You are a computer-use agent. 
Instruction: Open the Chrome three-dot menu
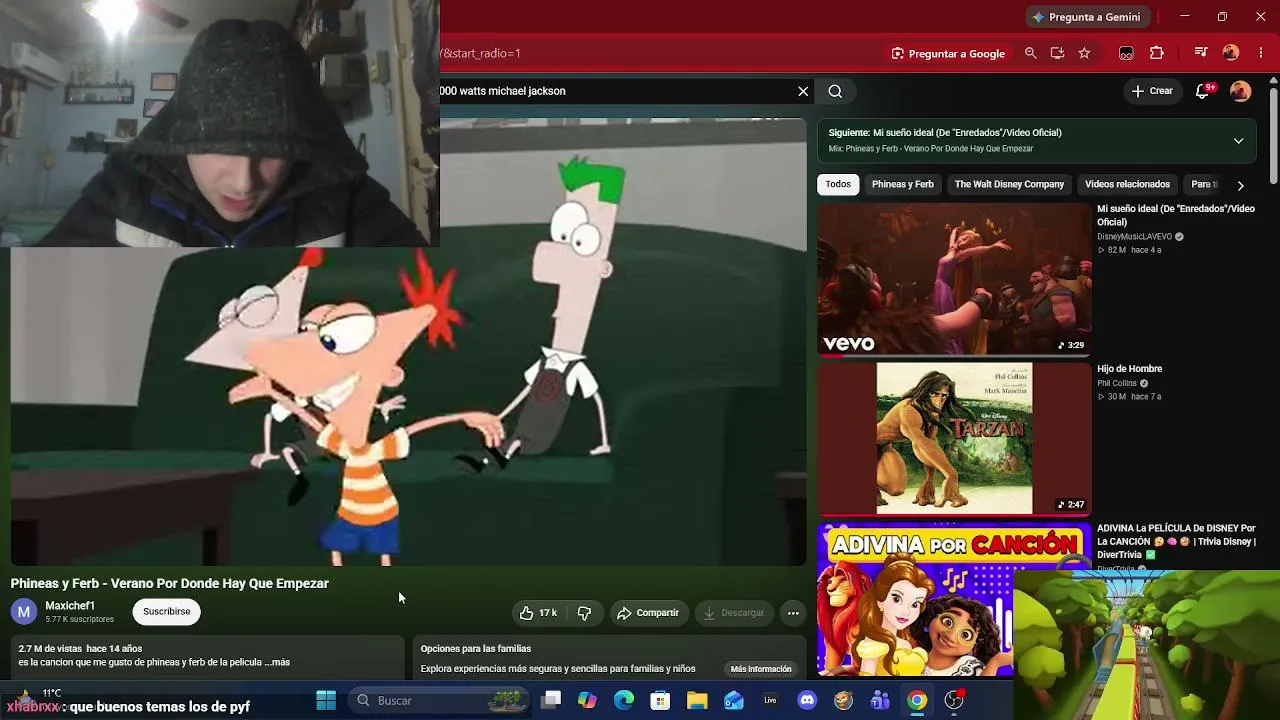click(x=1261, y=53)
